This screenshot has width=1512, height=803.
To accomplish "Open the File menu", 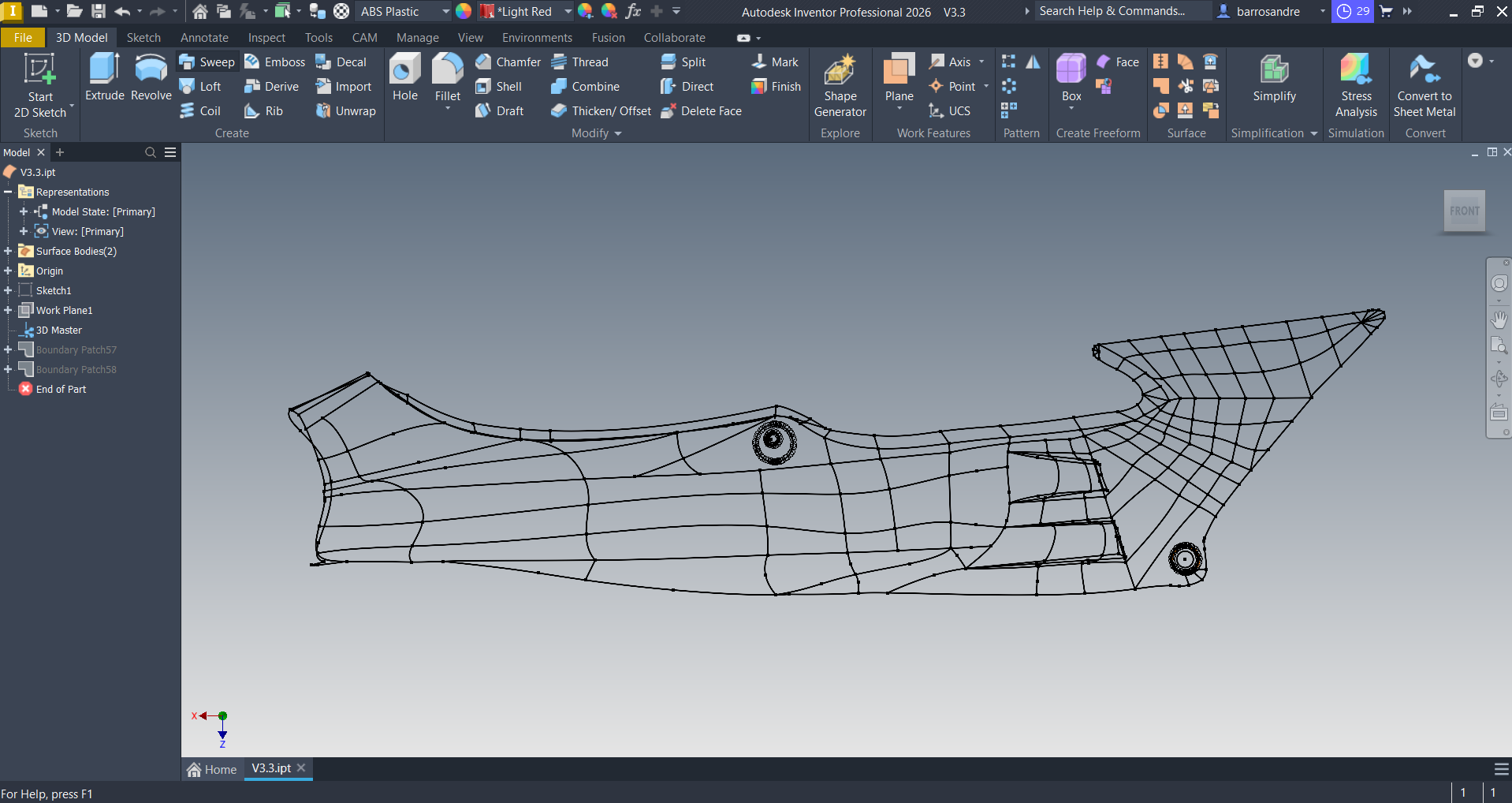I will click(23, 38).
